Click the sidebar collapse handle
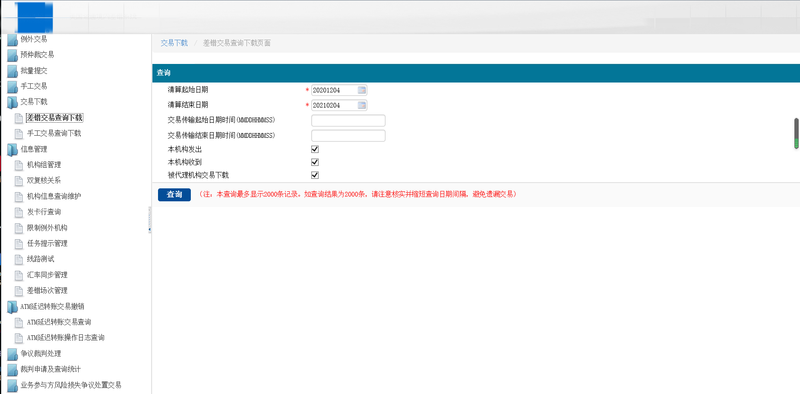This screenshot has width=800, height=394. [x=149, y=219]
